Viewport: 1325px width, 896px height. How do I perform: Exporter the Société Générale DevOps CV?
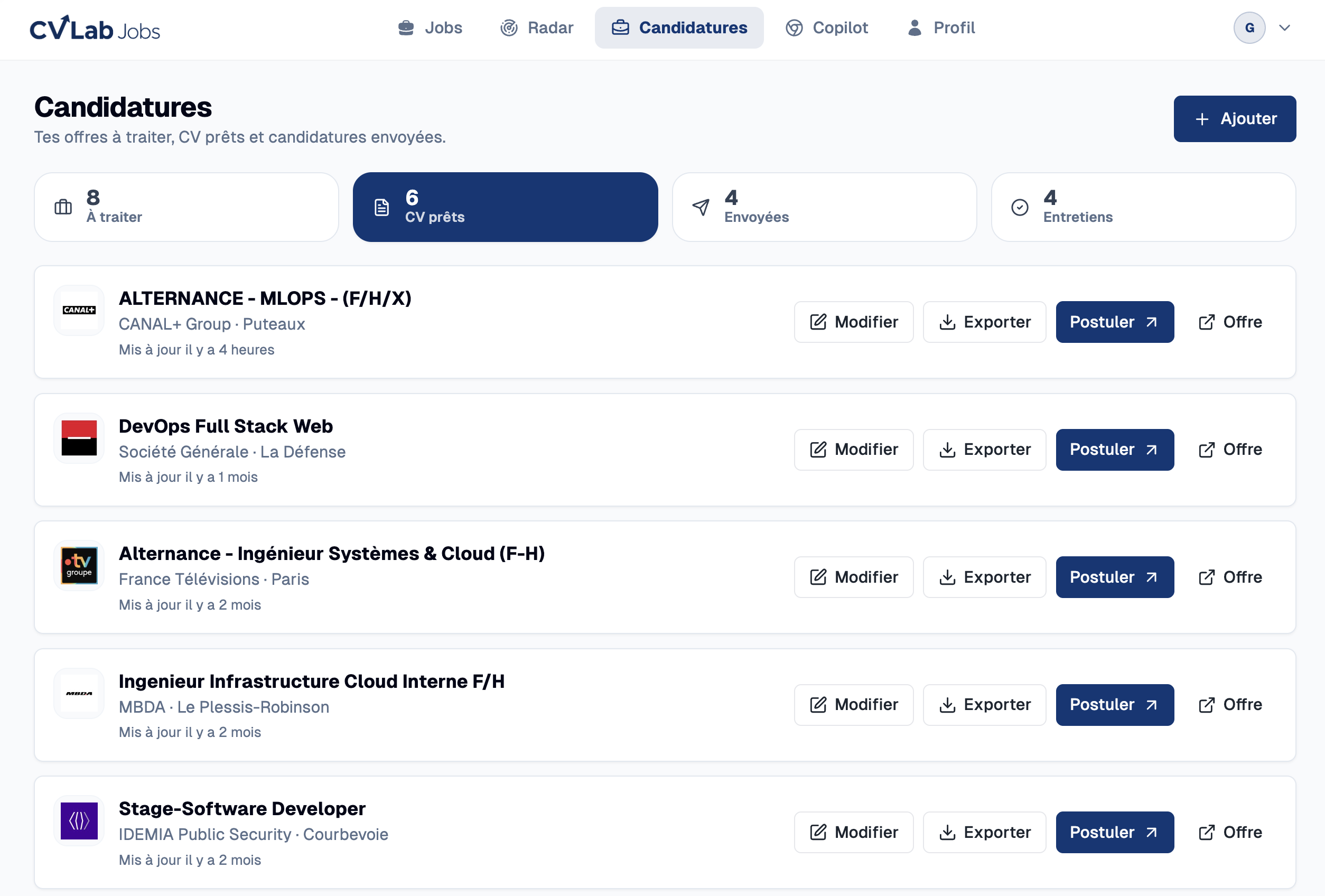click(x=985, y=450)
